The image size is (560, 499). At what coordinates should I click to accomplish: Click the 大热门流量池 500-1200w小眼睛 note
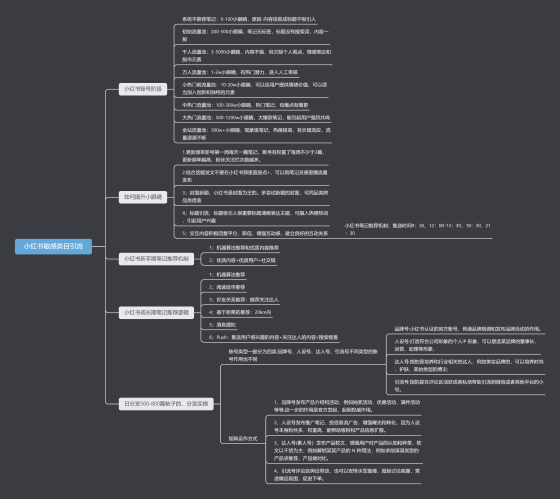[x=256, y=118]
